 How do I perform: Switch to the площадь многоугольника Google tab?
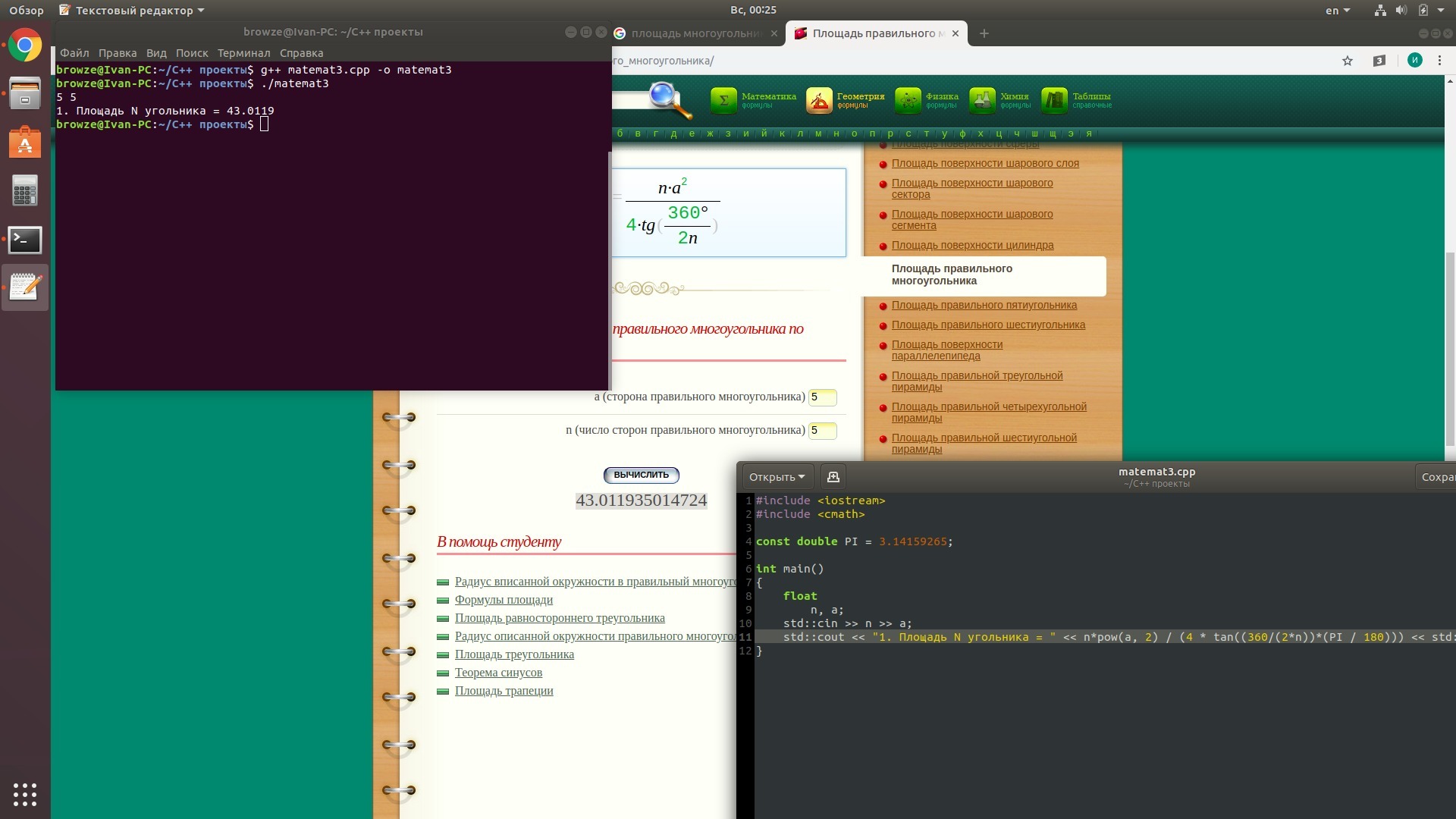[695, 33]
